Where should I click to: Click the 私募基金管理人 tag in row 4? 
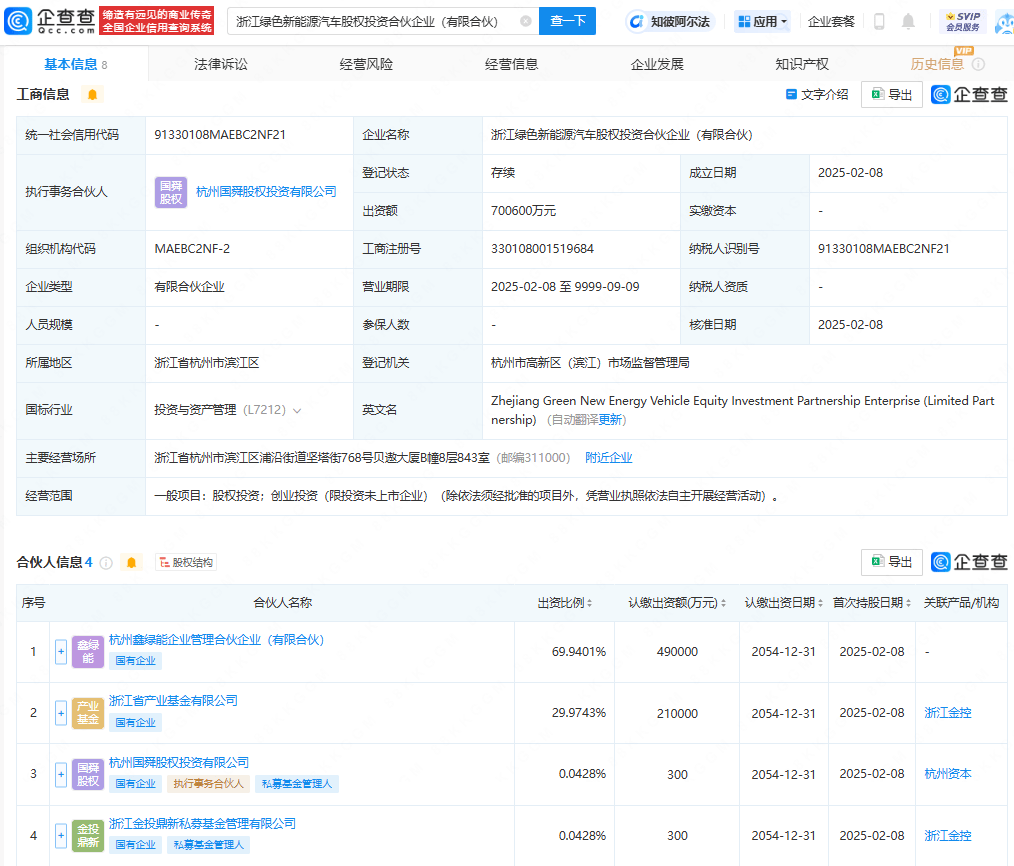click(208, 845)
